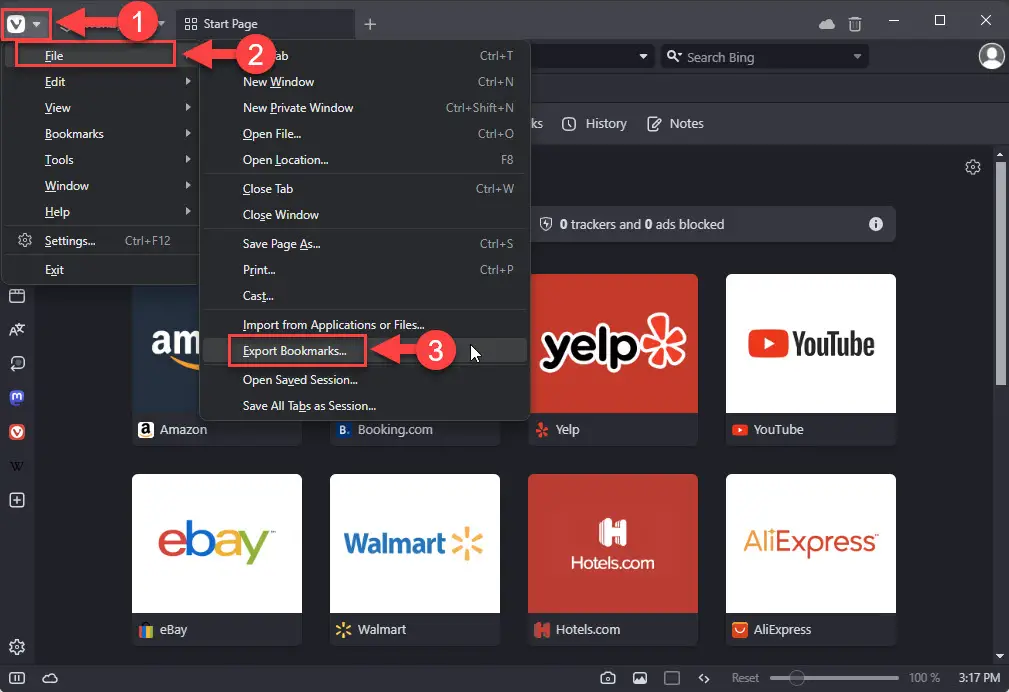
Task: Adjust the zoom slider handle
Action: click(x=797, y=678)
